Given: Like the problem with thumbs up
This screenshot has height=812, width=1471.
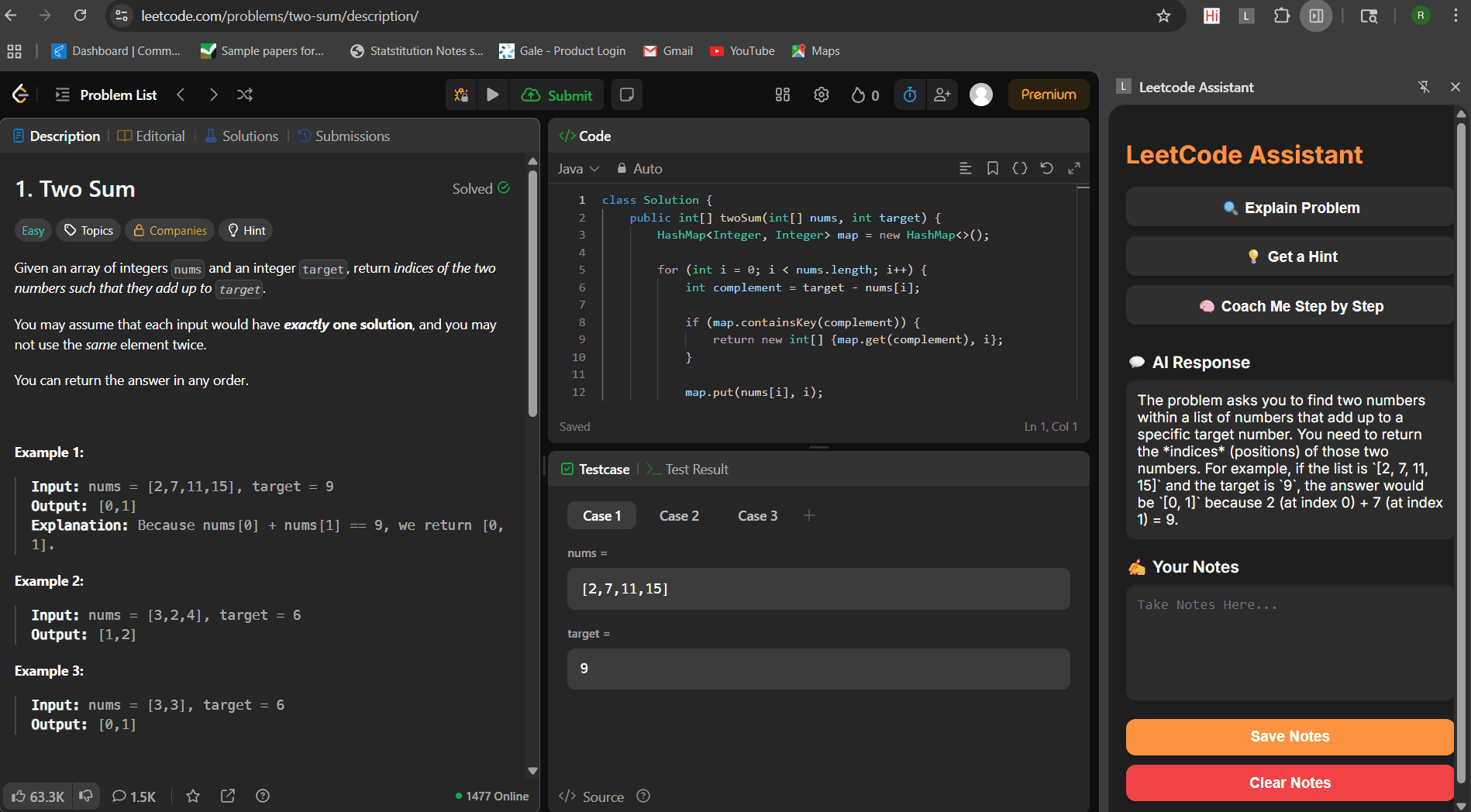Looking at the screenshot, I should pos(37,797).
